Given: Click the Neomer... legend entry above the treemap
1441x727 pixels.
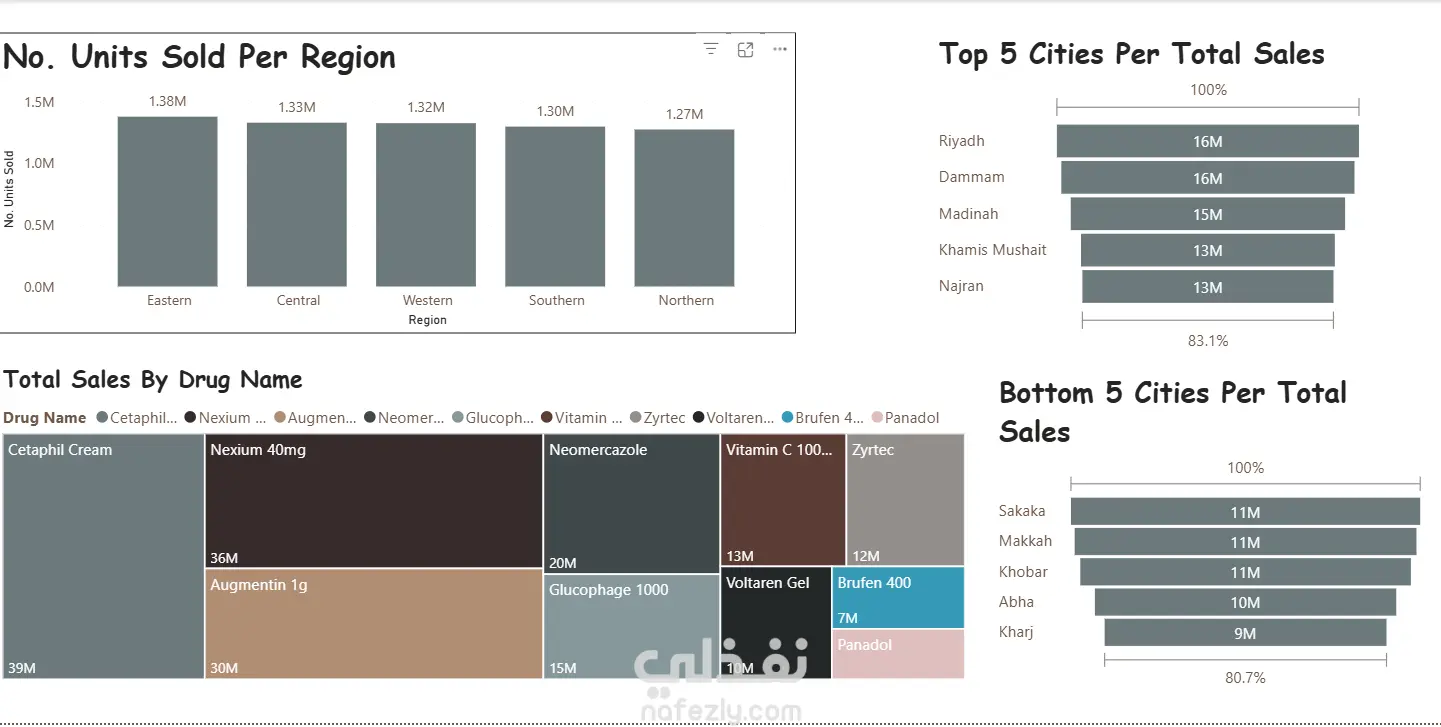Looking at the screenshot, I should point(405,418).
